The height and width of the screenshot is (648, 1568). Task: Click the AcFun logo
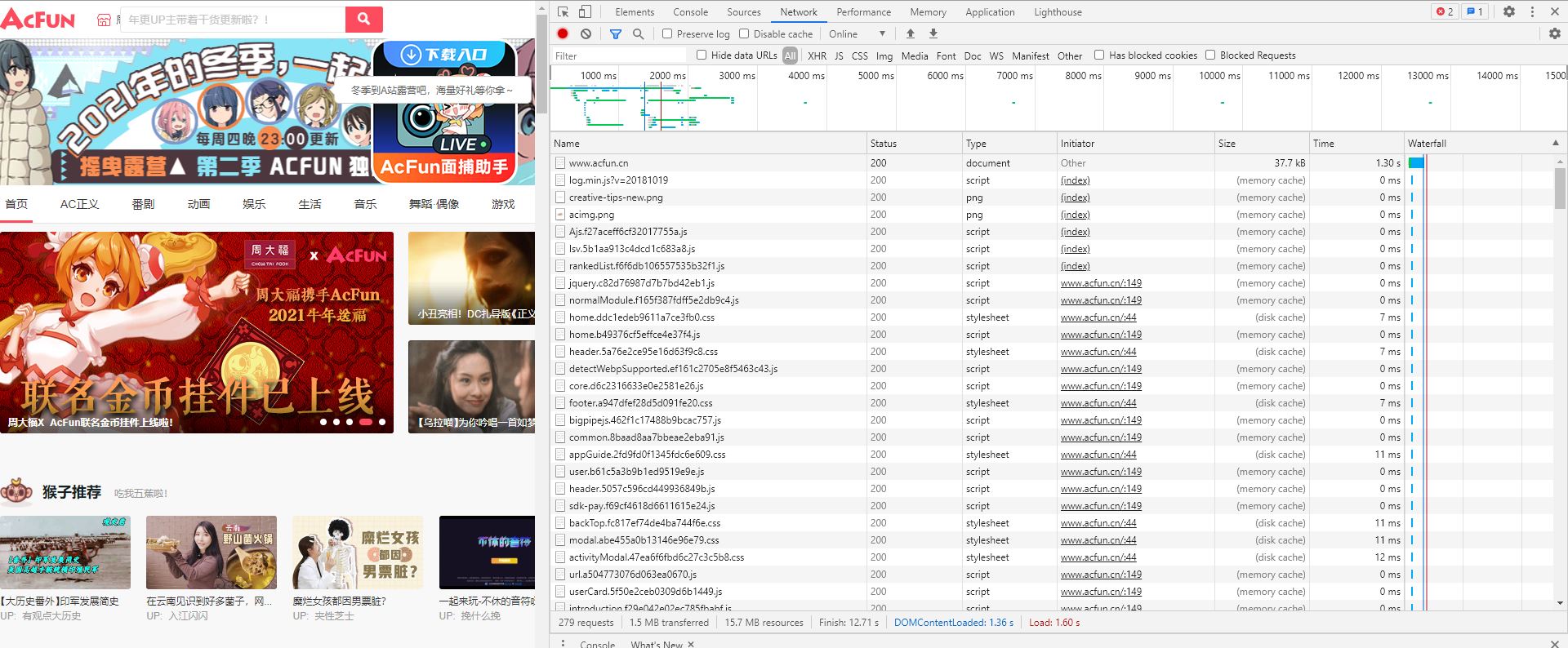tap(38, 18)
